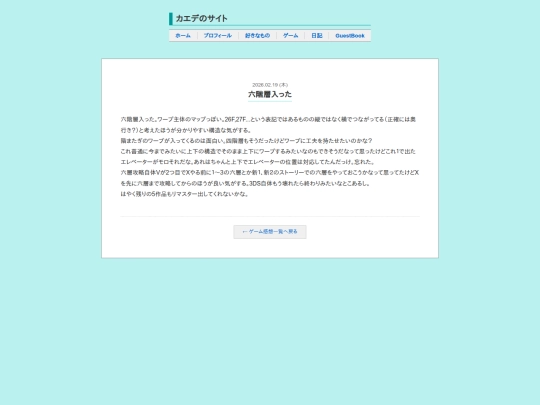This screenshot has width=540, height=405.
Task: Click the article title 六階層入った
Action: [270, 94]
